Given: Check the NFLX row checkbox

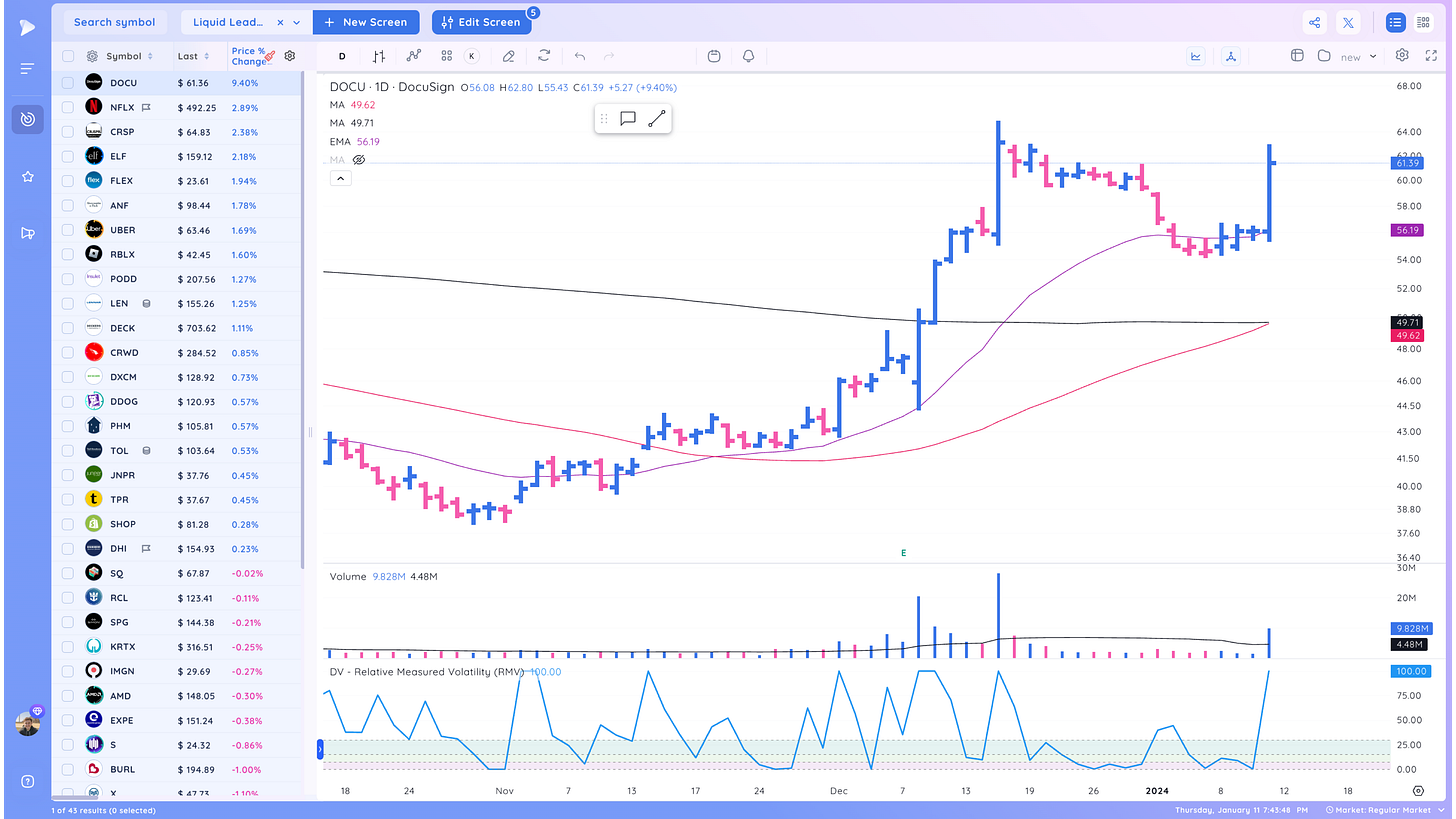Looking at the screenshot, I should [x=68, y=107].
